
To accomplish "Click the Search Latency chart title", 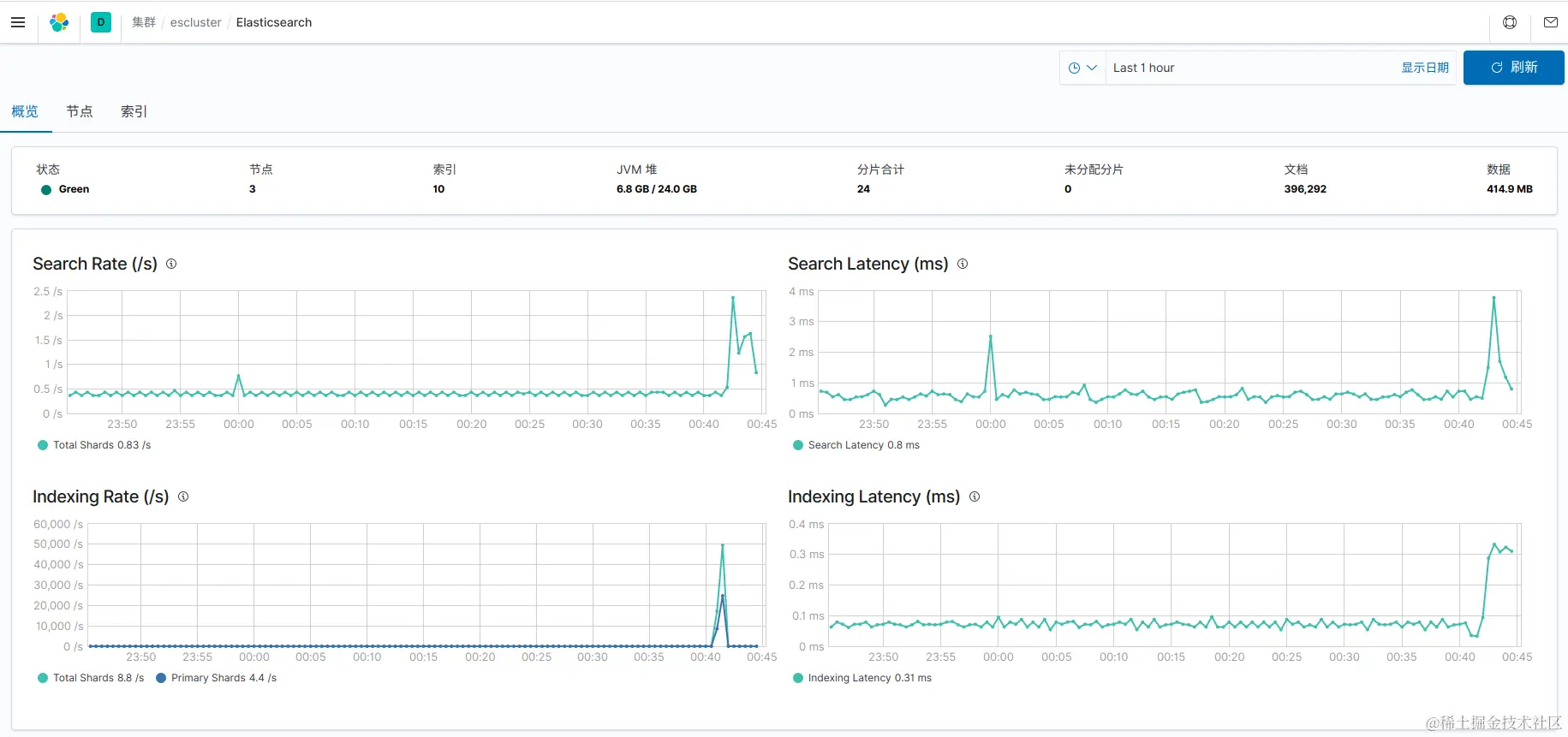I will (x=867, y=264).
